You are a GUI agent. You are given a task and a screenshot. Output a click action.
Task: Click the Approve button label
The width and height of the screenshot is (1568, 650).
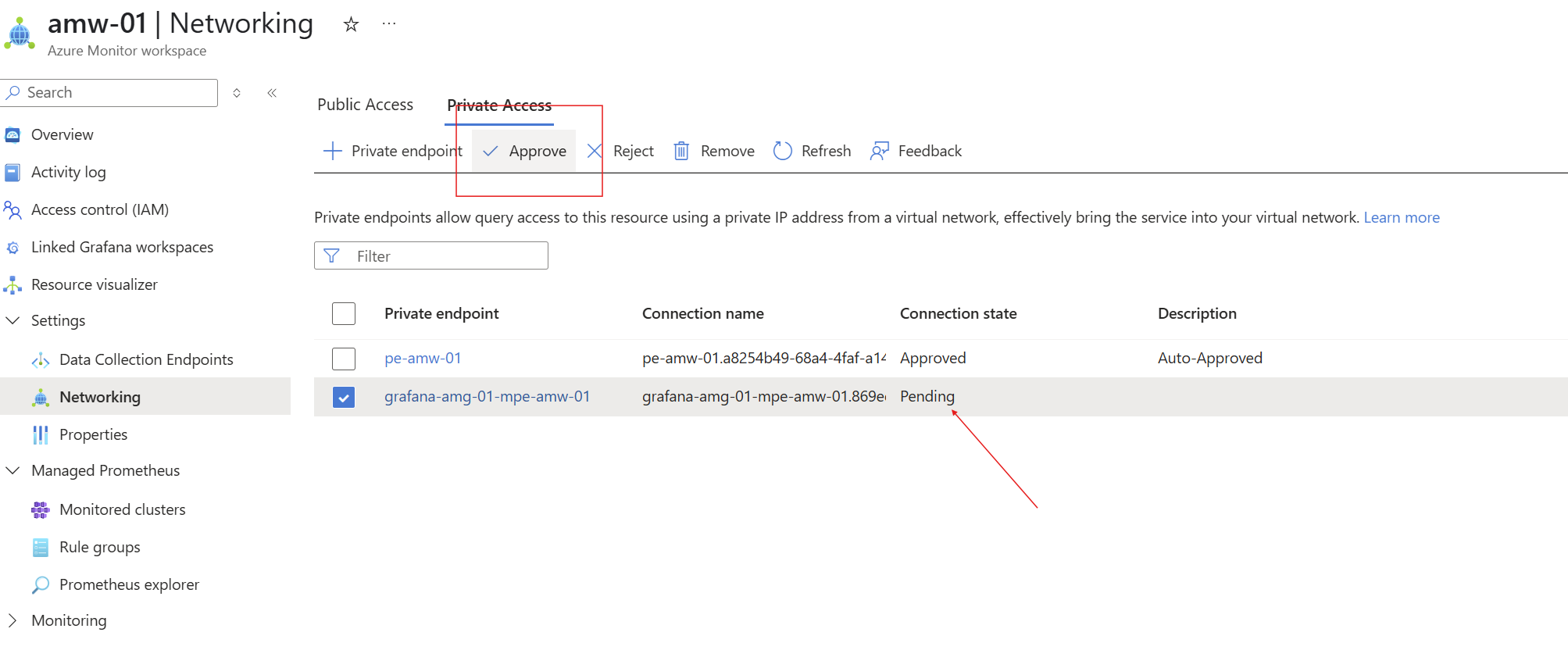pos(538,152)
